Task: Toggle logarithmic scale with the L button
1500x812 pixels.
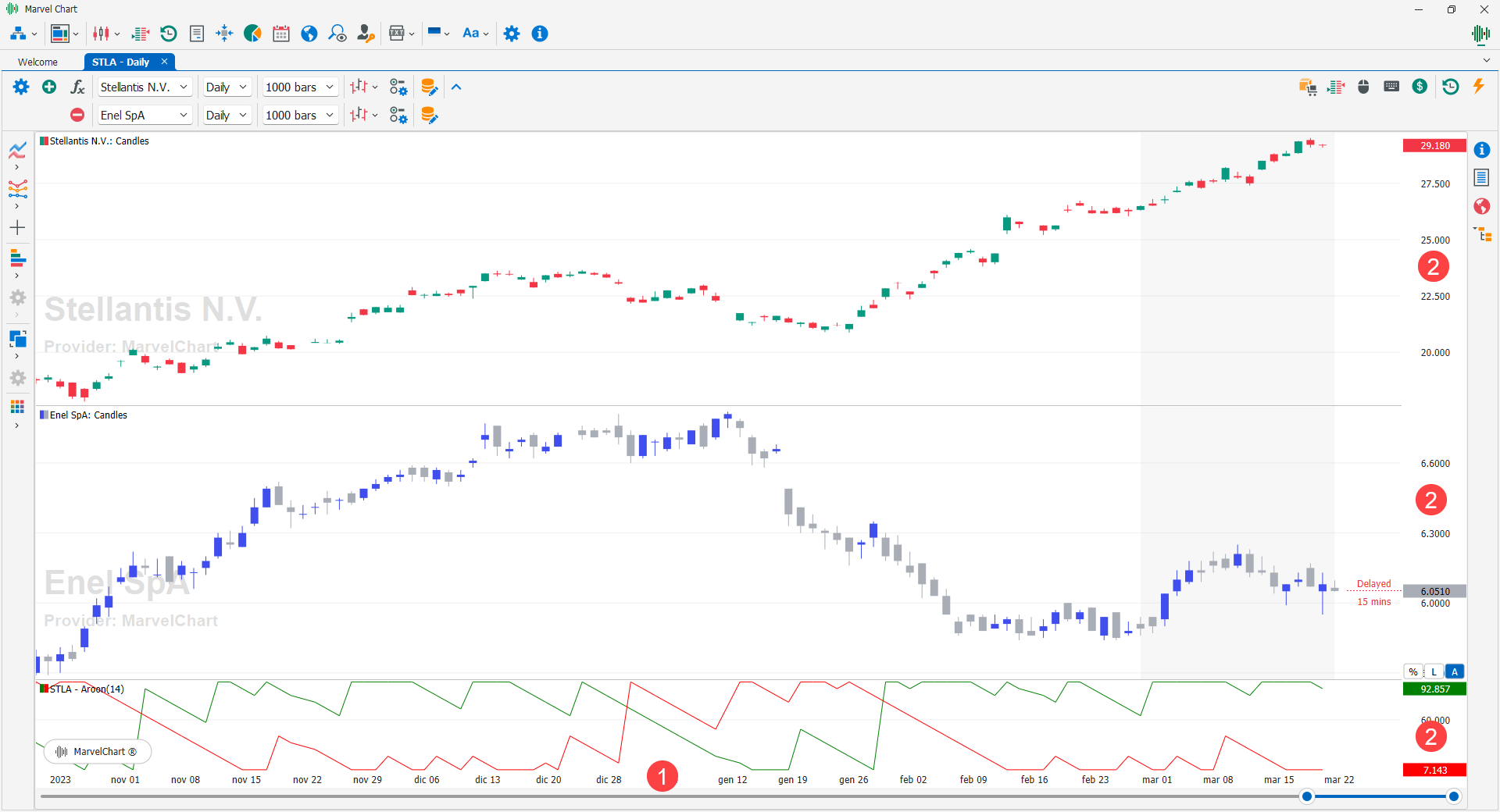Action: pos(1434,671)
